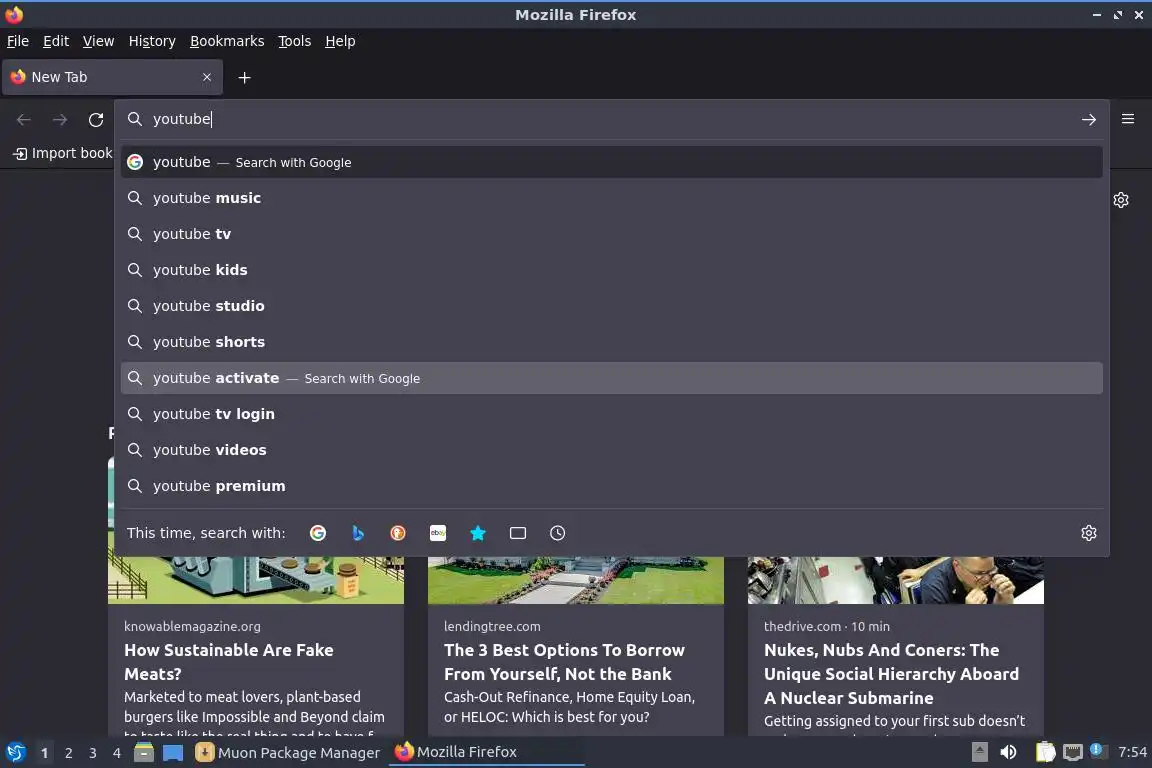Select the 'youtube studio' suggestion

click(x=611, y=306)
